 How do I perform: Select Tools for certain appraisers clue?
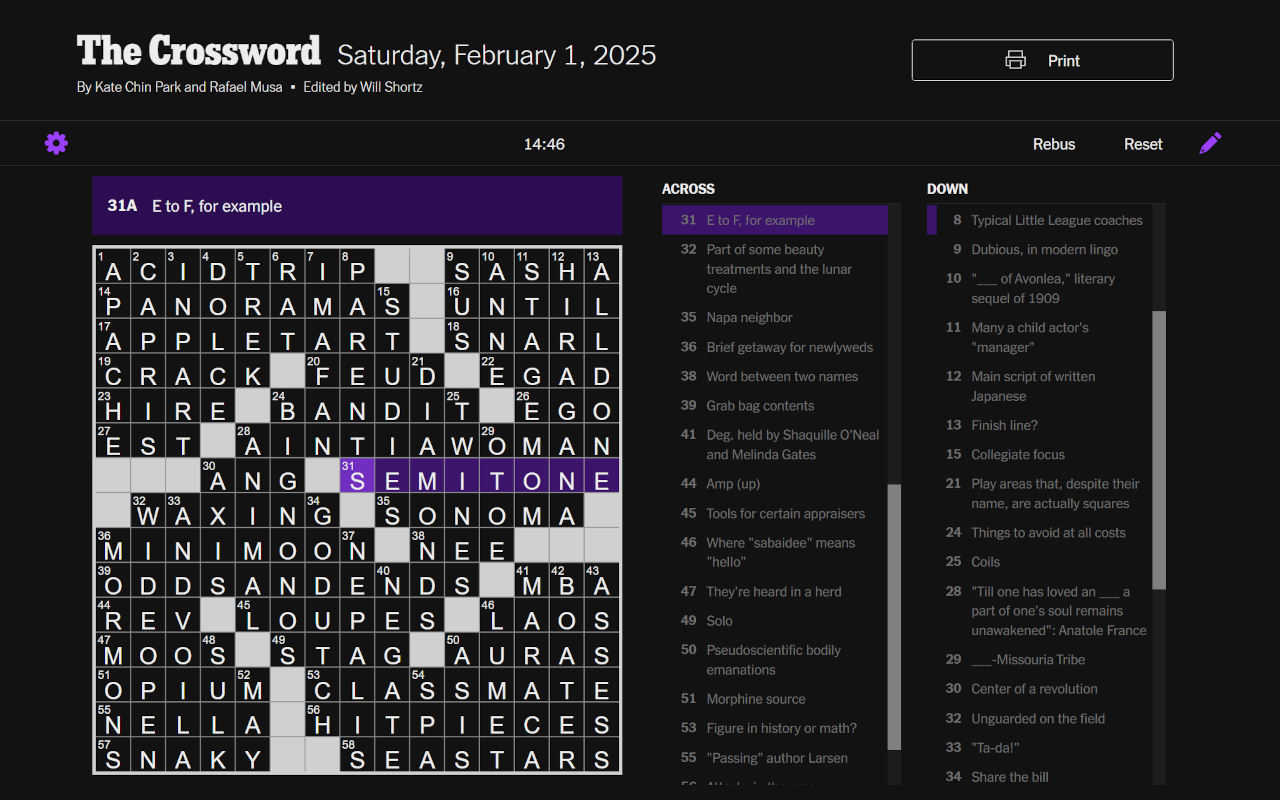click(x=775, y=514)
